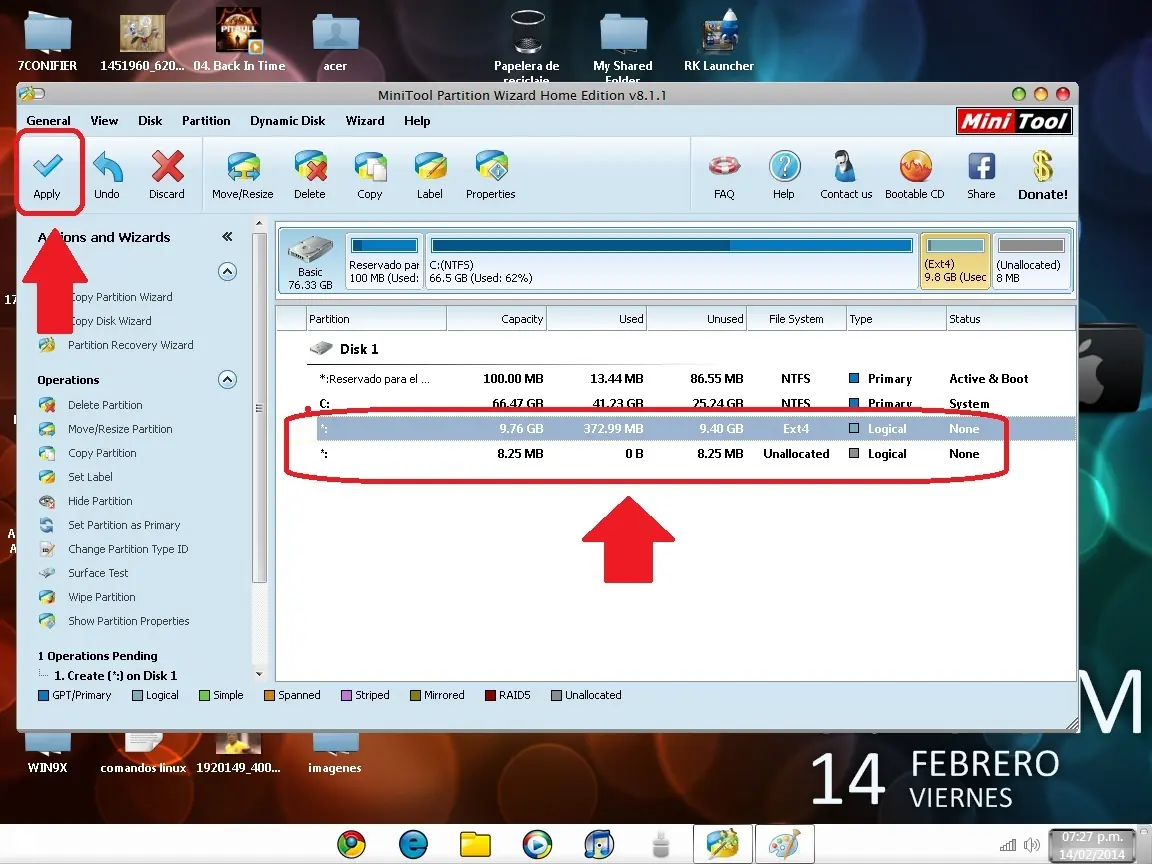This screenshot has width=1152, height=864.
Task: Choose Move/Resize Partition in Operations
Action: click(120, 429)
